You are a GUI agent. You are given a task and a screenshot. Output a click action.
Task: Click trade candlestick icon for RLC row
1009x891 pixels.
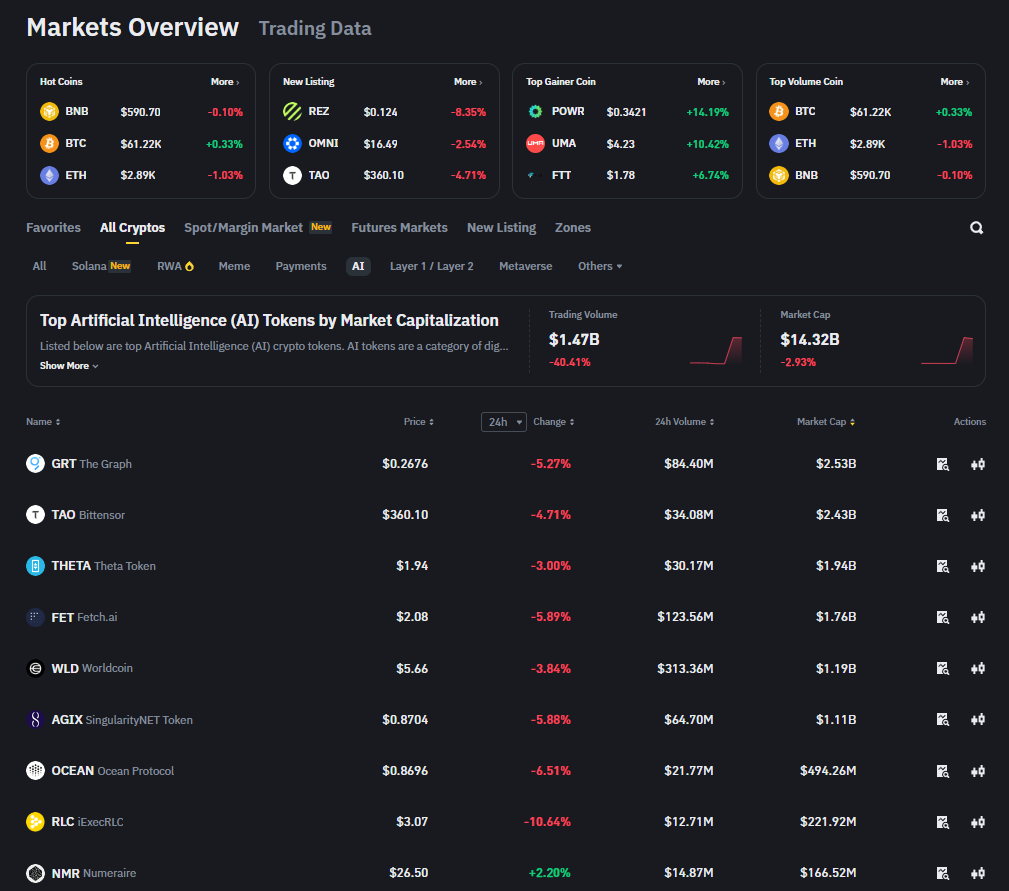(978, 822)
